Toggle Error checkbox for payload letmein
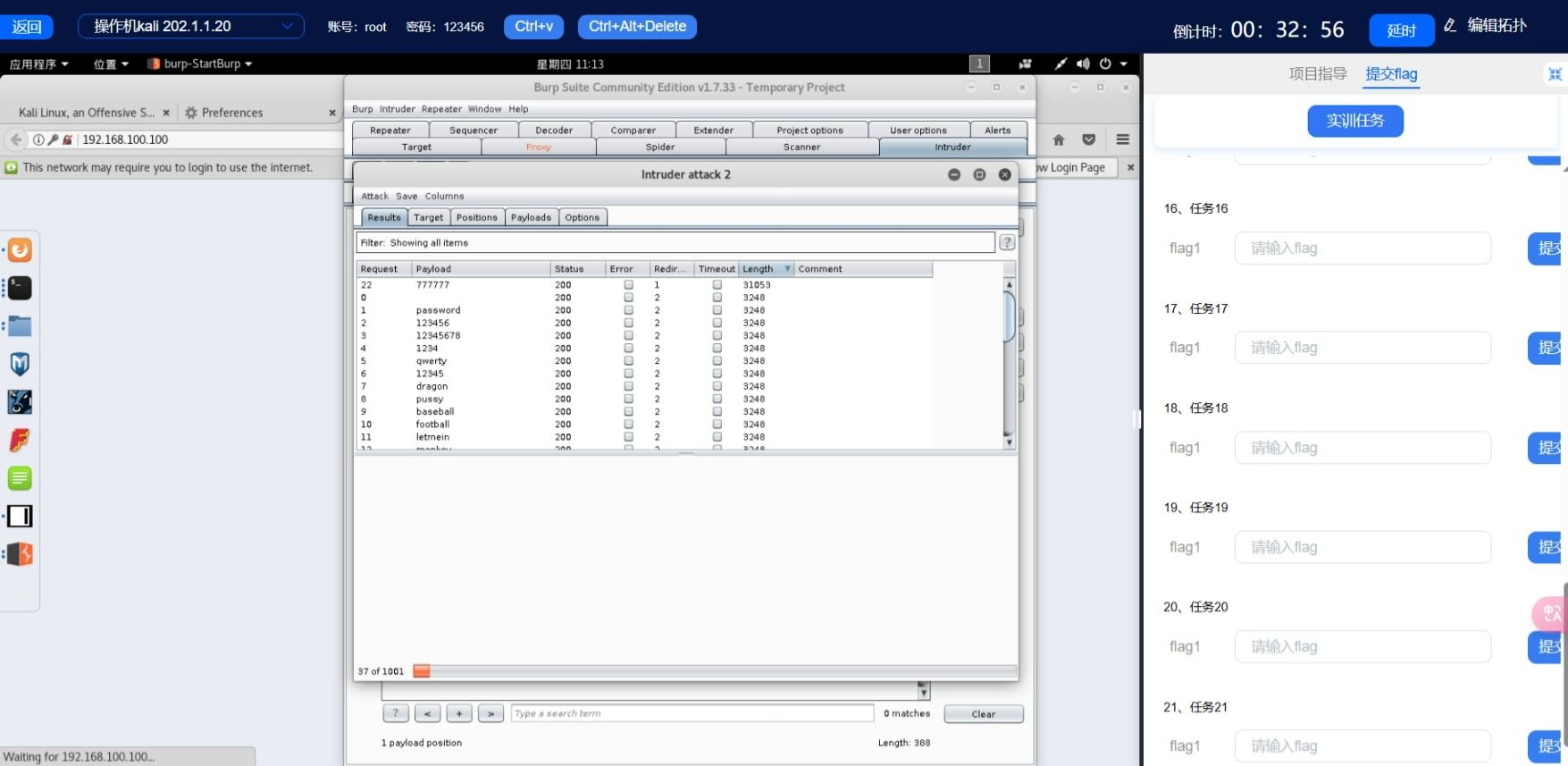 point(628,437)
